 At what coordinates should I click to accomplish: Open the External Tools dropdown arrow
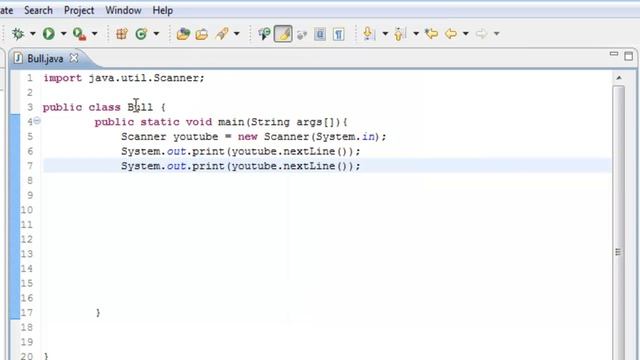click(95, 34)
